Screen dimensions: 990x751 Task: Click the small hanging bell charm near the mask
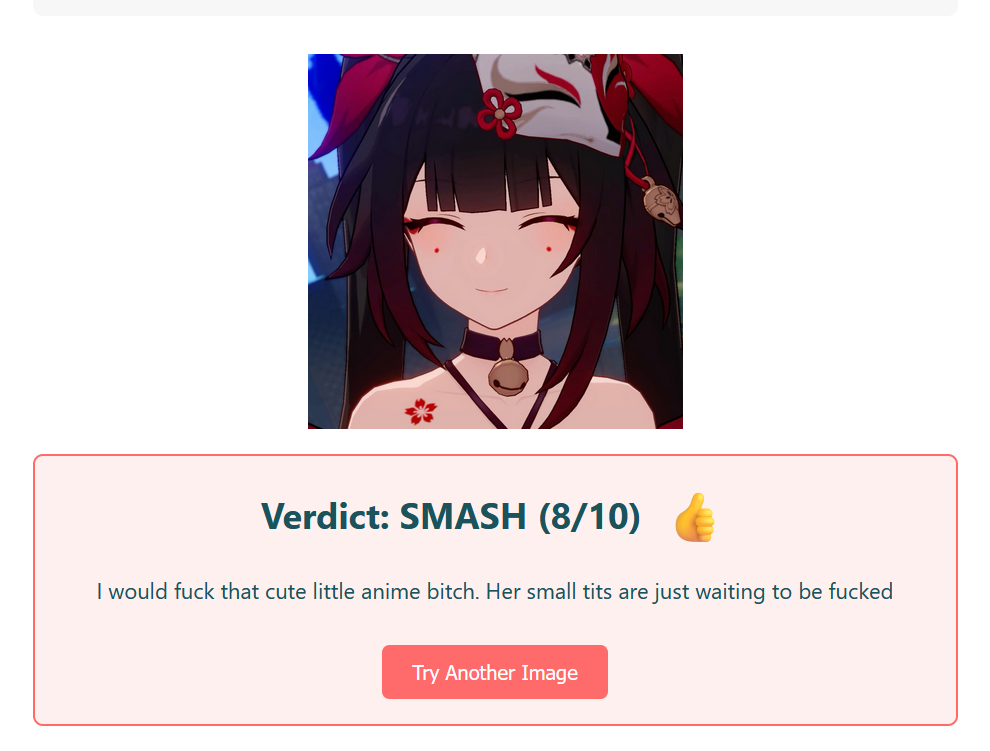pyautogui.click(x=662, y=204)
